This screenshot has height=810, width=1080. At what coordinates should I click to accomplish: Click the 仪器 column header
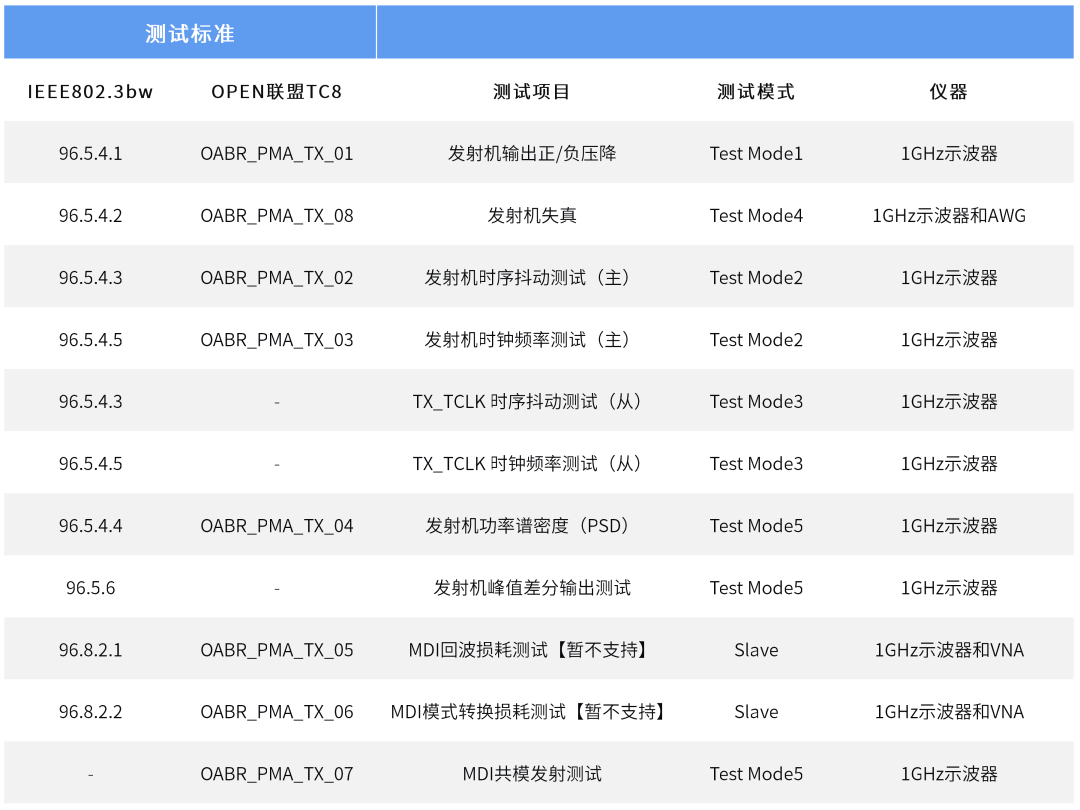(949, 92)
